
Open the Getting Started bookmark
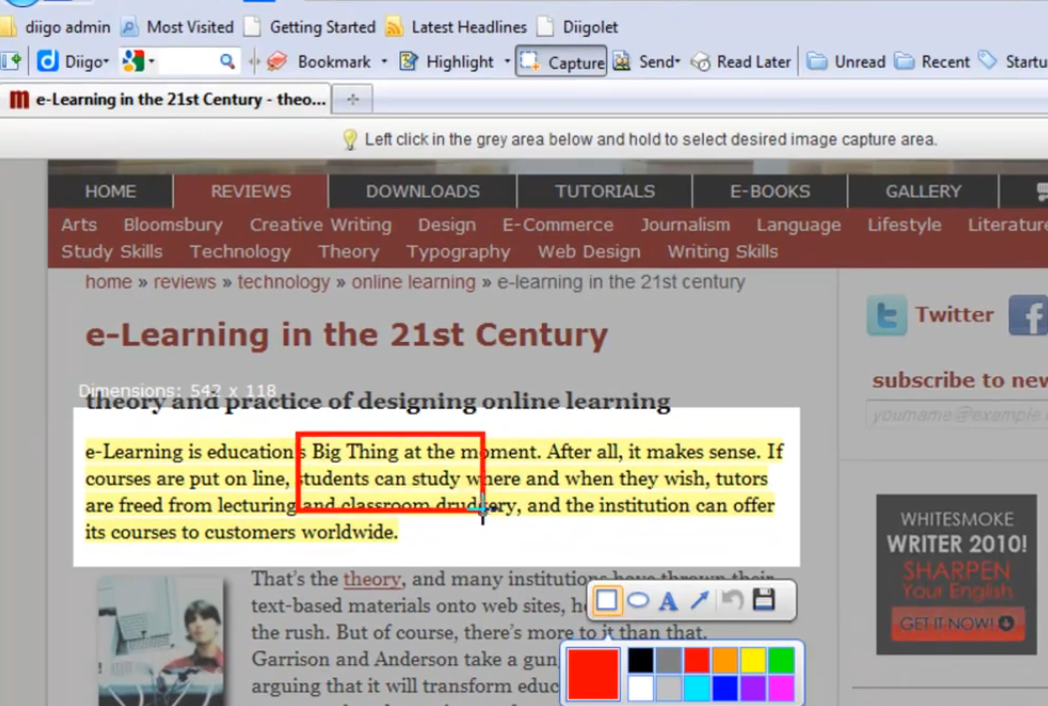tap(309, 27)
